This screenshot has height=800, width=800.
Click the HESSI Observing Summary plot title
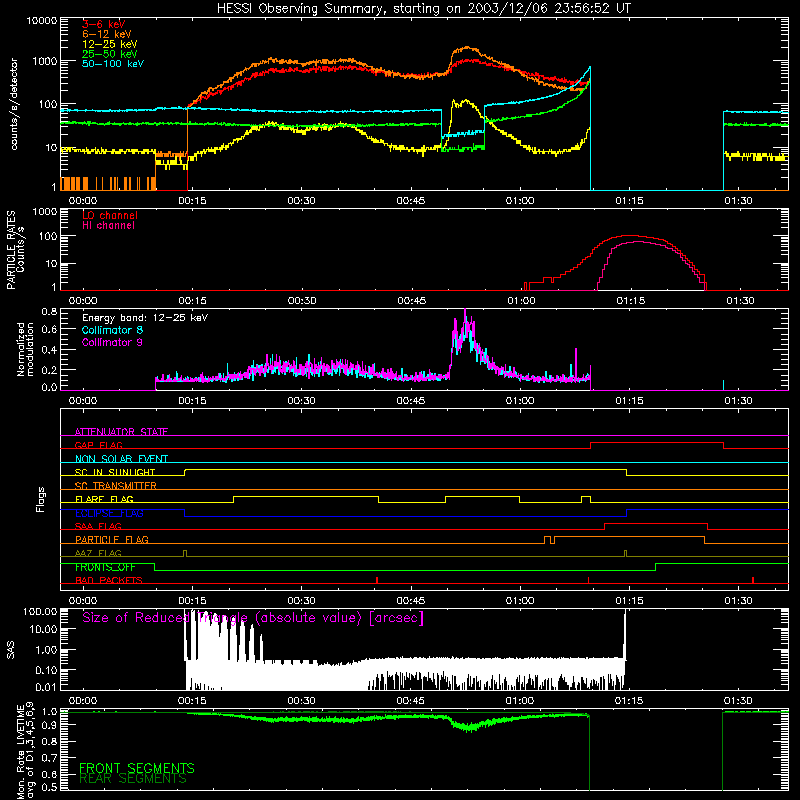[x=423, y=8]
